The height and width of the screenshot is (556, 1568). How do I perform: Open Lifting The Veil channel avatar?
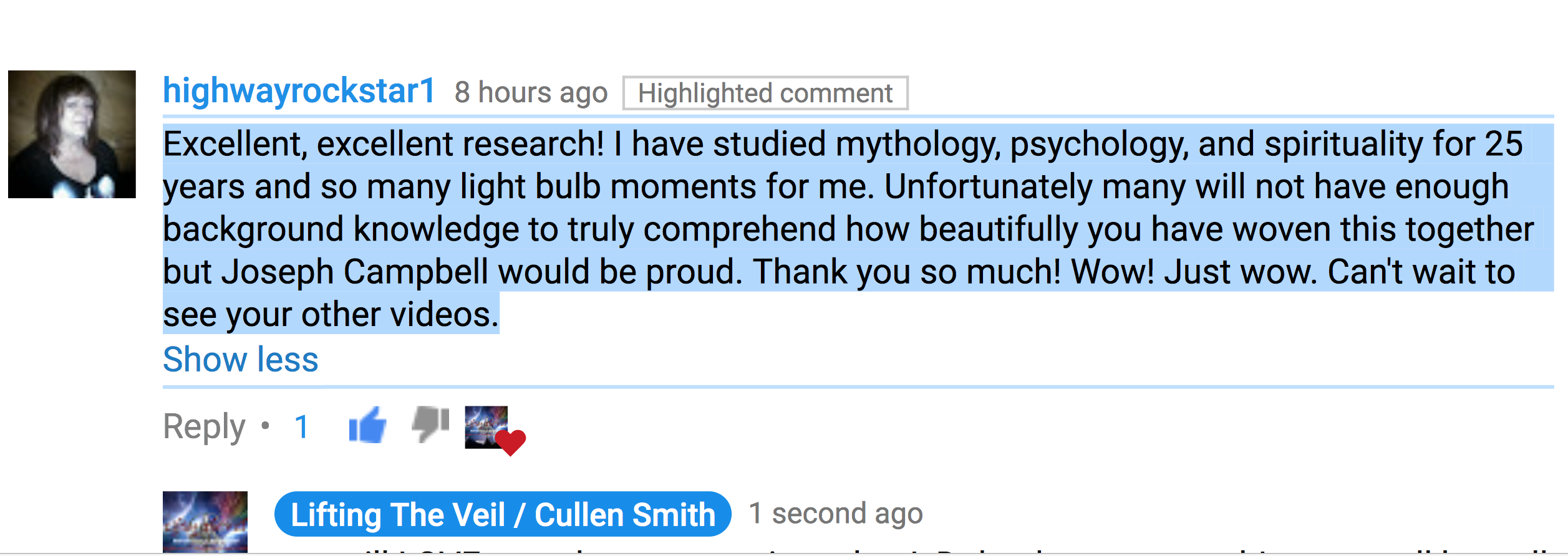point(205,522)
